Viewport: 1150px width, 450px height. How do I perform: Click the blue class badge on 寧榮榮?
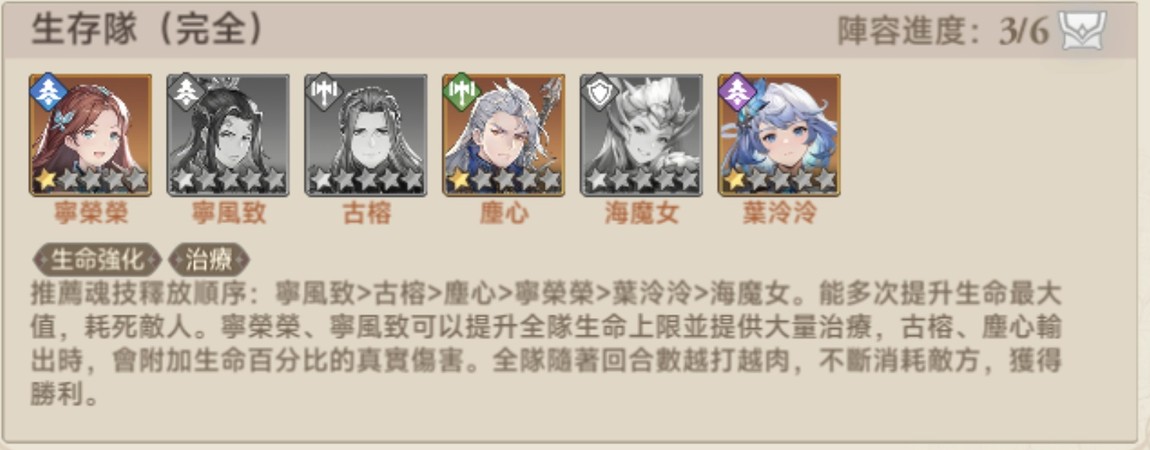click(48, 92)
